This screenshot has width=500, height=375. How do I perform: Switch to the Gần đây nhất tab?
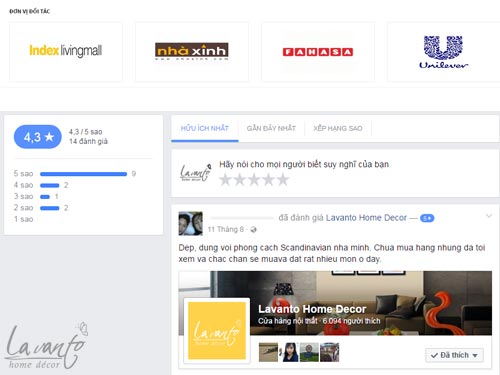271,128
